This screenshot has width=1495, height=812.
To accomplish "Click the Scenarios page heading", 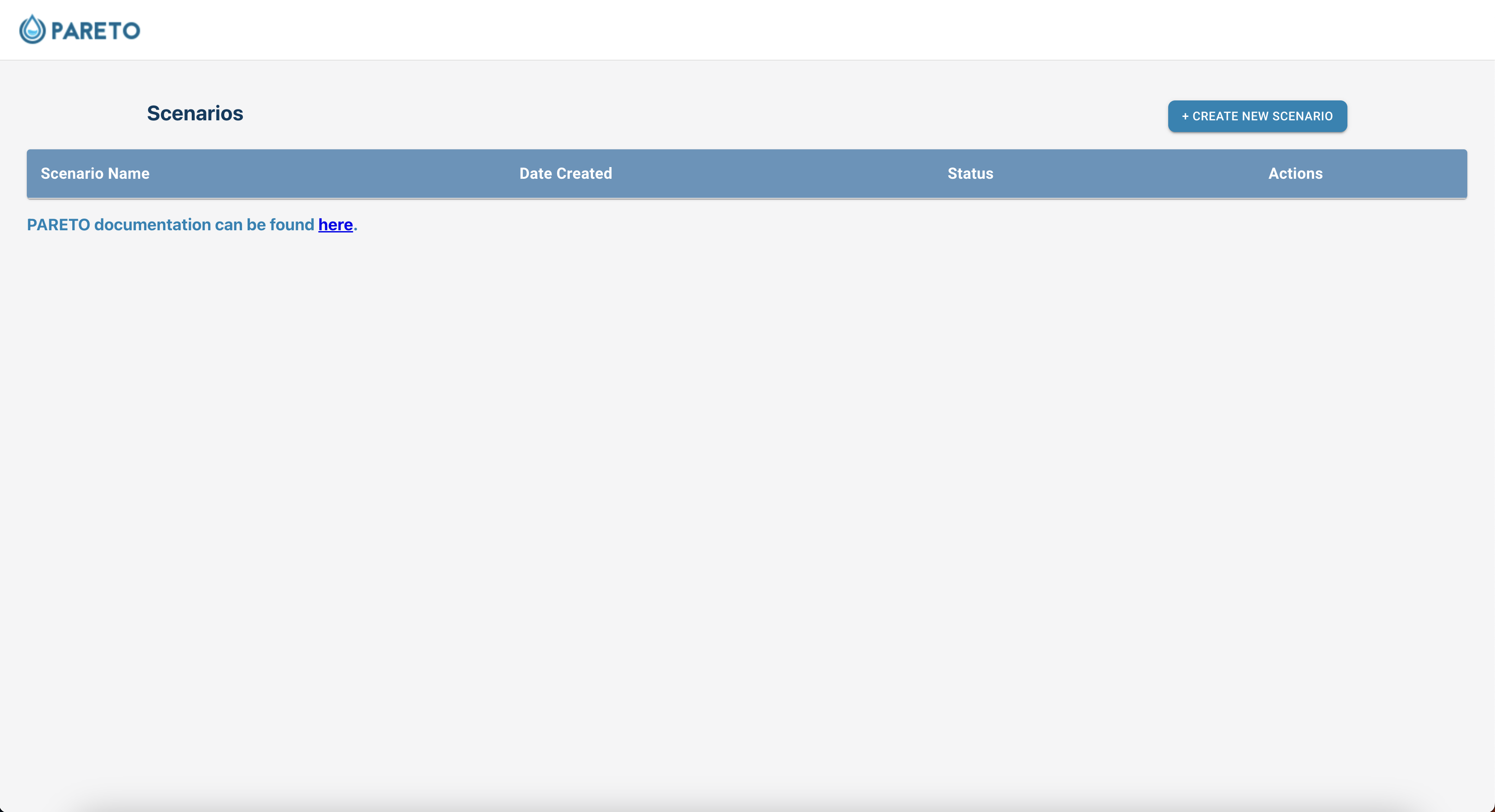I will 195,113.
